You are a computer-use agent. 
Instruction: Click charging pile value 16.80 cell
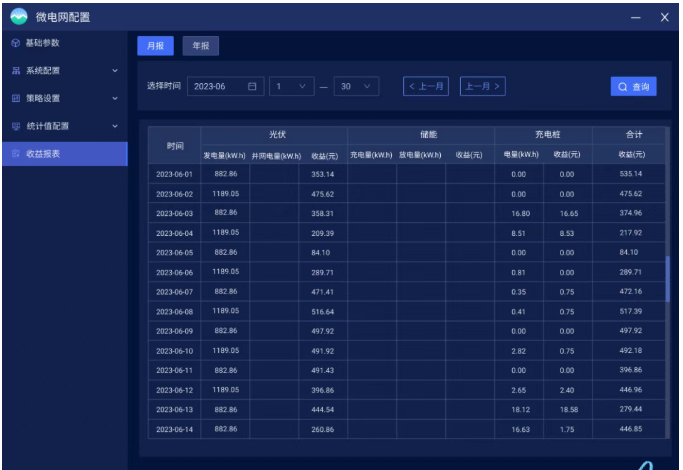(x=521, y=213)
